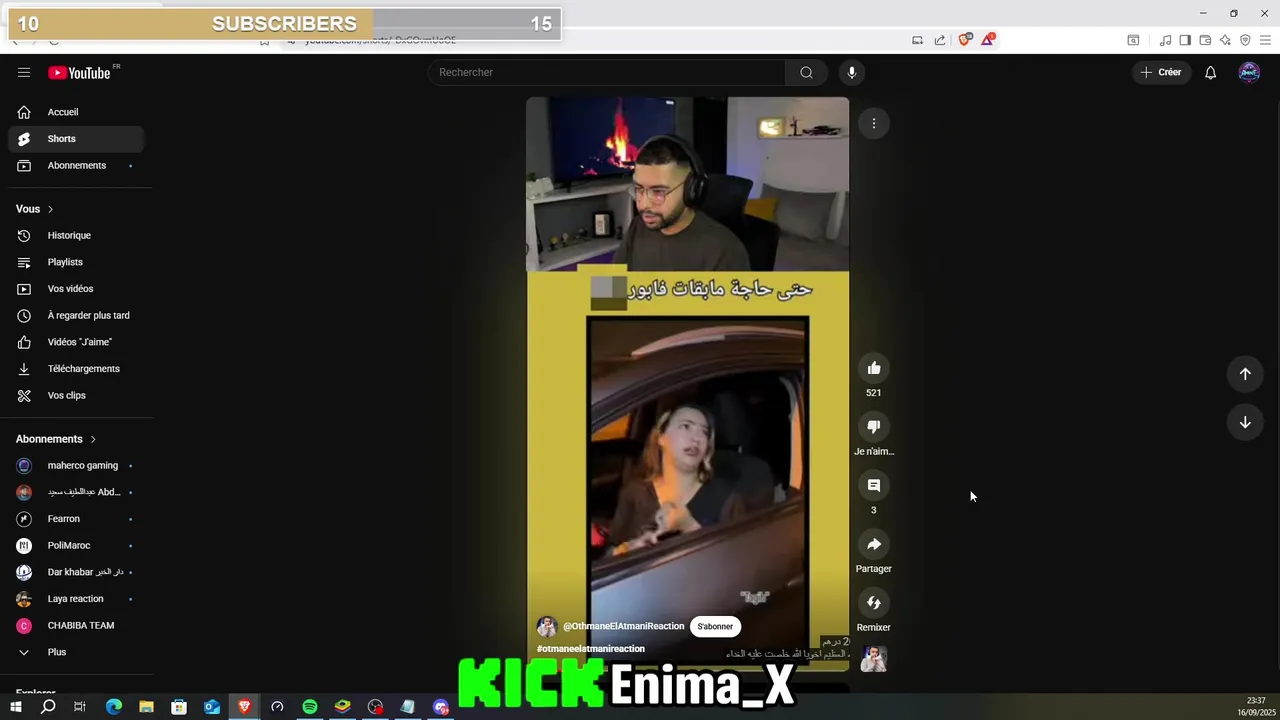
Task: Open Dar khabar channel
Action: tap(76, 572)
